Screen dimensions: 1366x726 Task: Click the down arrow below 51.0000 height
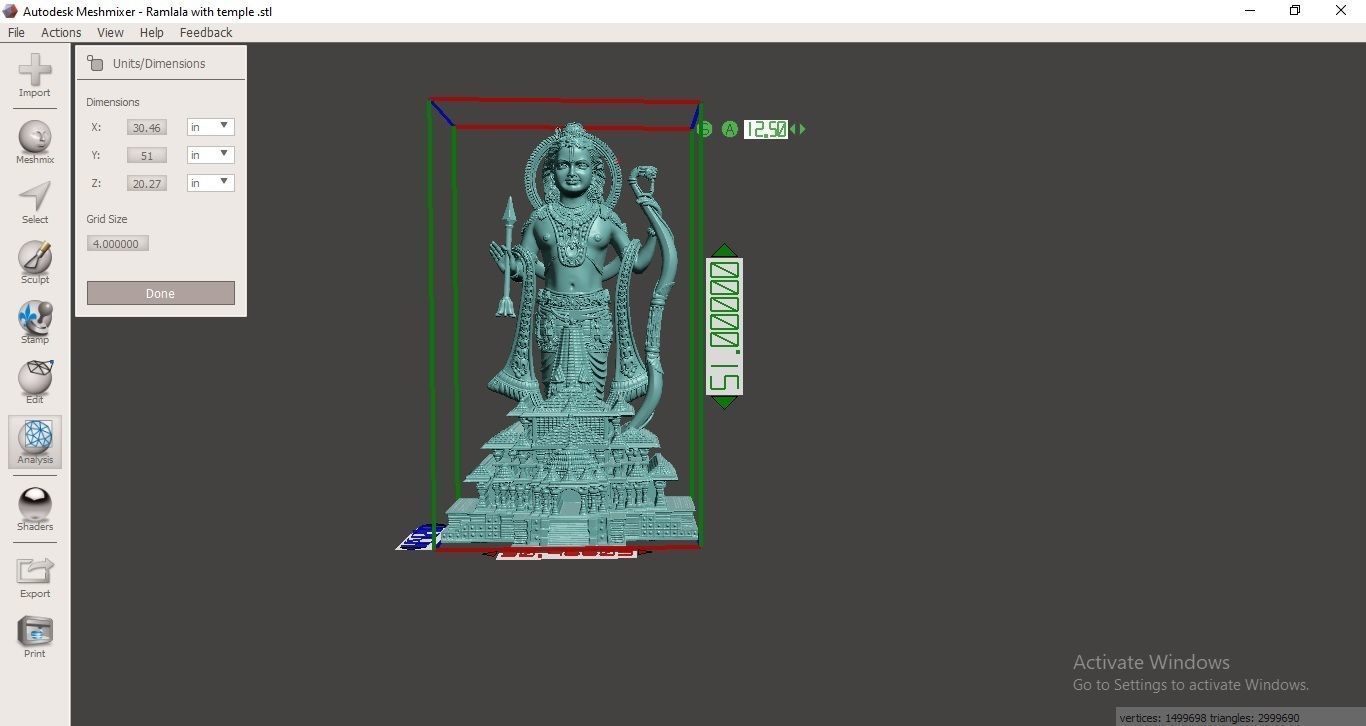(x=725, y=402)
